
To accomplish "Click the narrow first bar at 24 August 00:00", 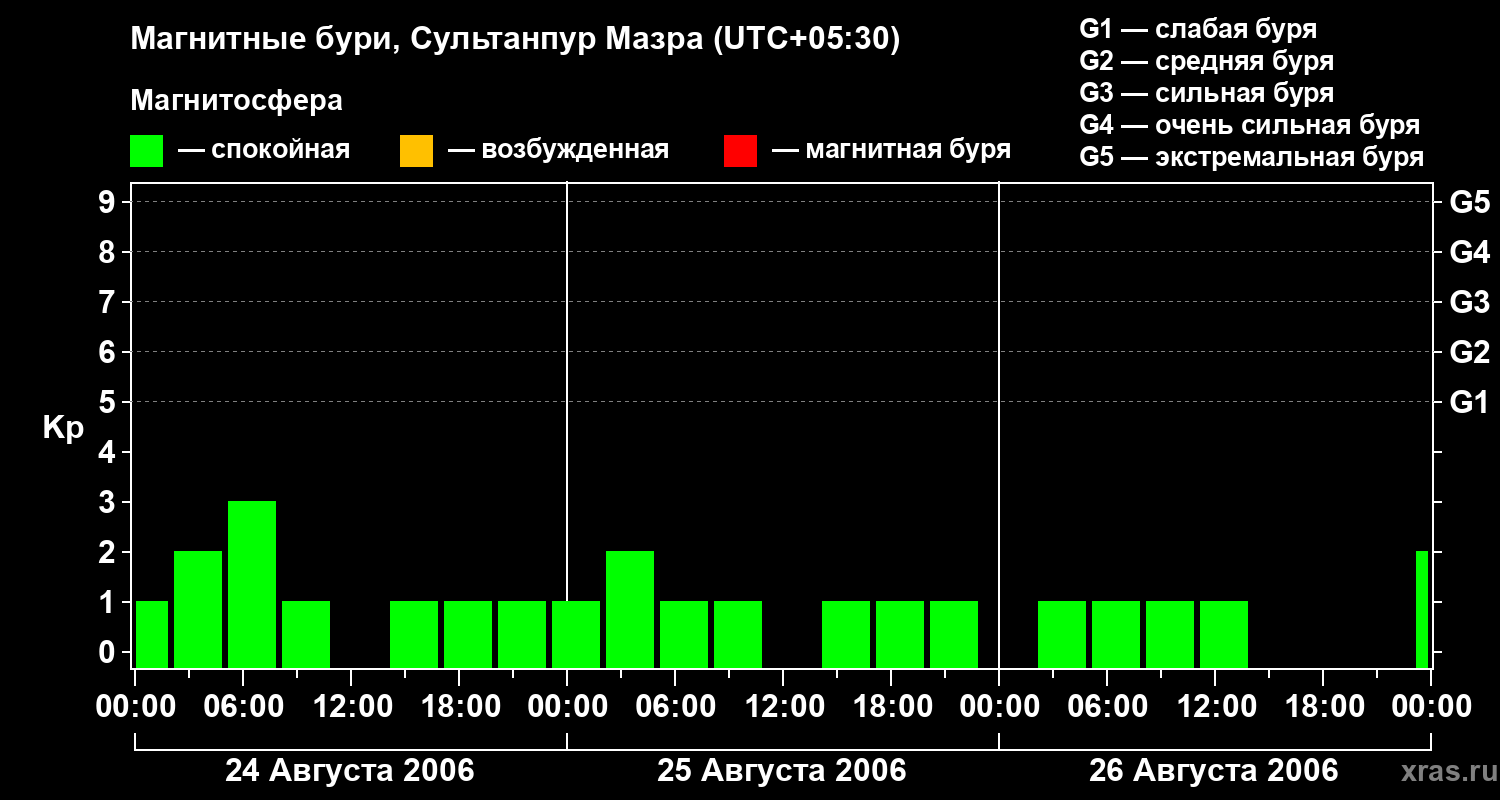I will pyautogui.click(x=152, y=634).
